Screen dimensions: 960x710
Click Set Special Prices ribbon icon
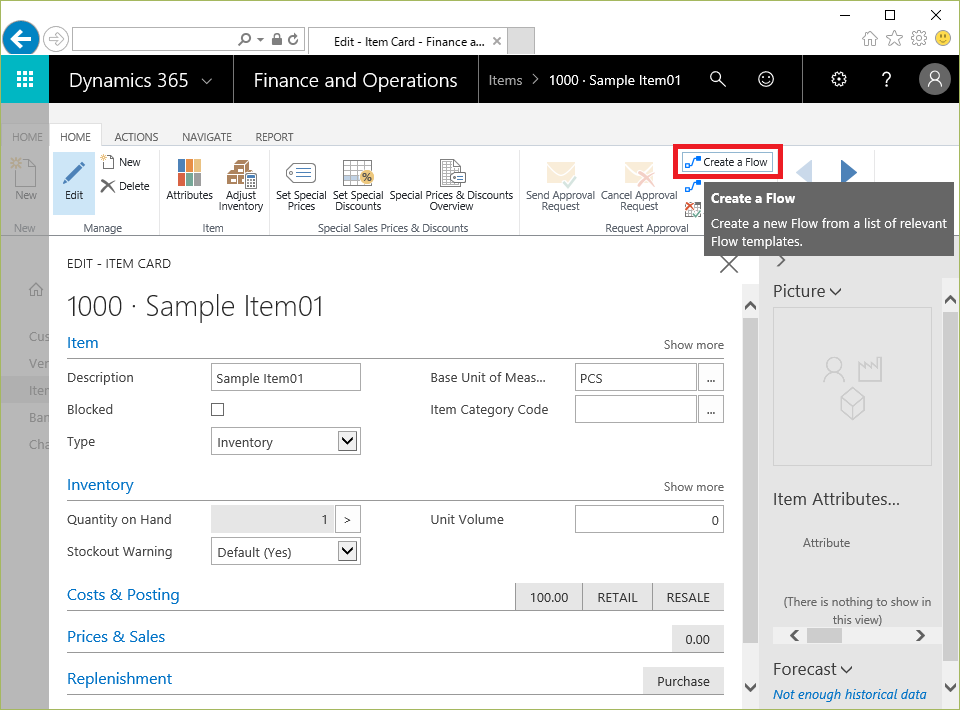[x=301, y=186]
